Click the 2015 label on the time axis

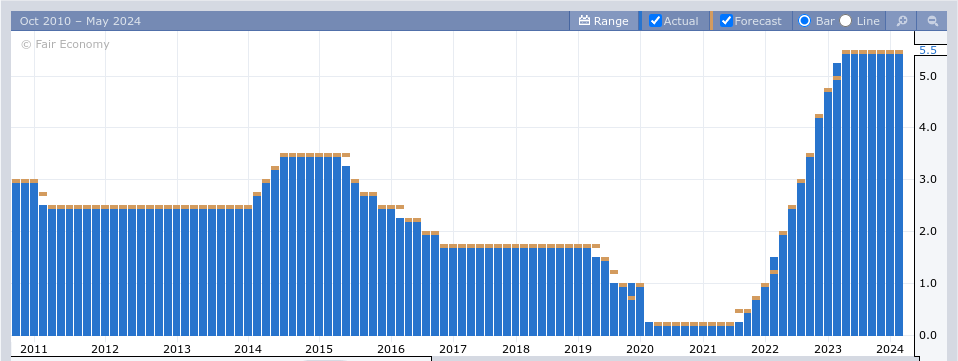[x=318, y=349]
